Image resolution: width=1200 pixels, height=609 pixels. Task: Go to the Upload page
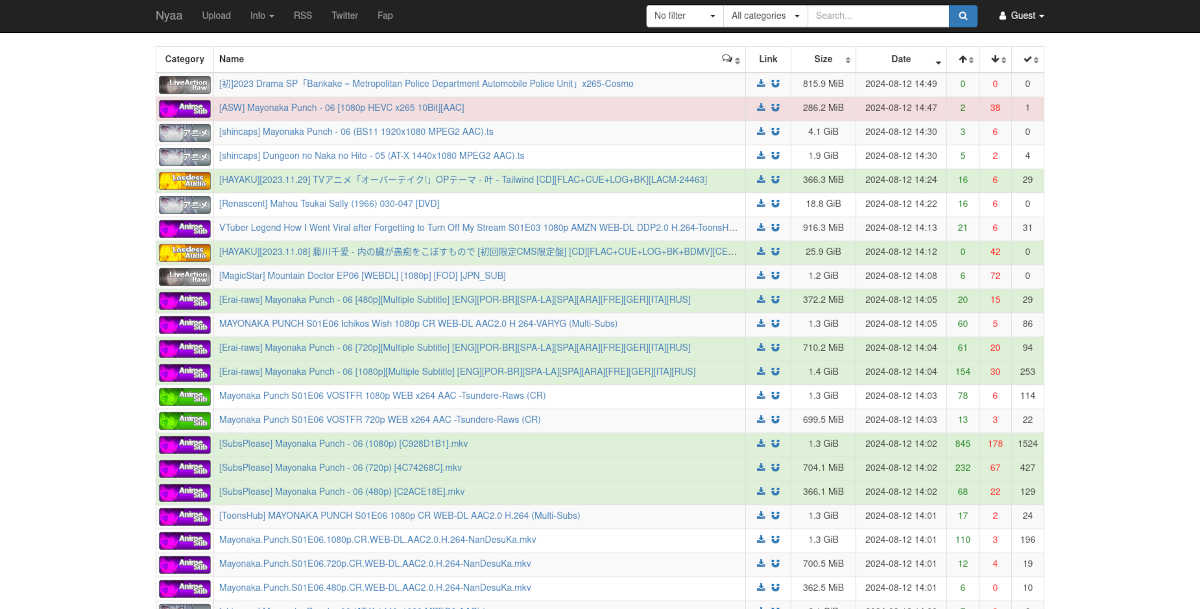tap(216, 16)
